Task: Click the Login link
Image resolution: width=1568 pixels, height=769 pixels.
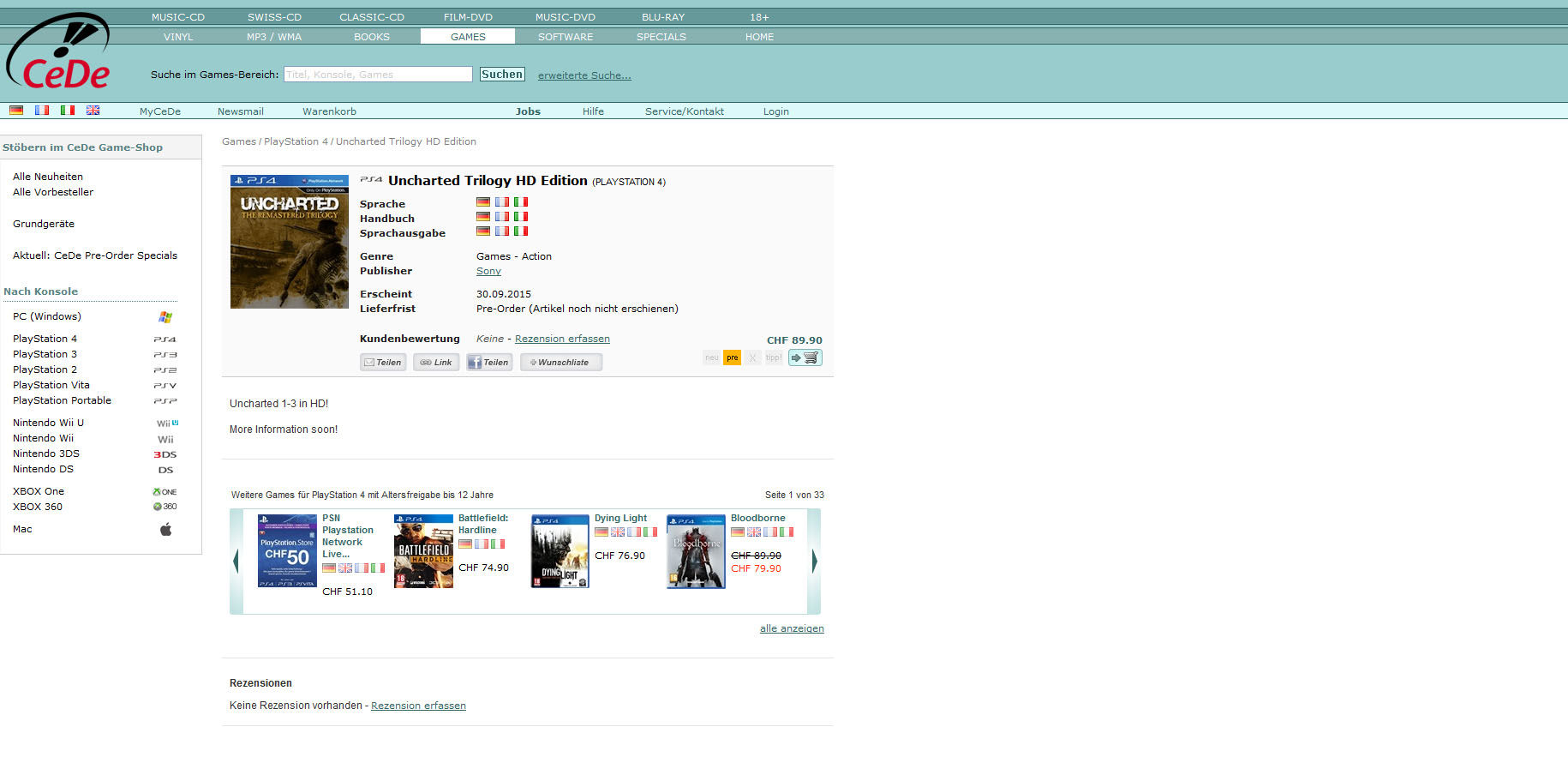Action: [x=776, y=111]
